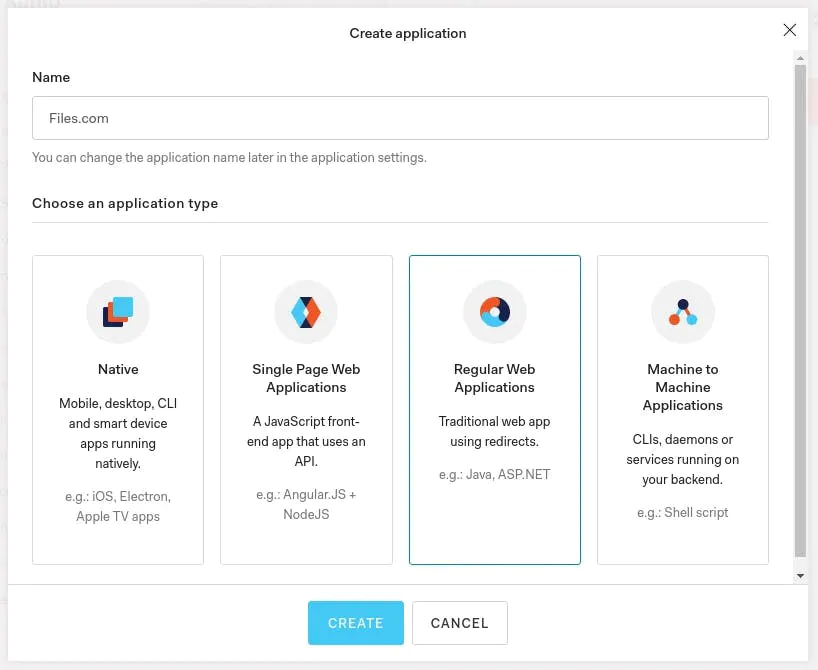Close the Create application dialog with X

789,30
